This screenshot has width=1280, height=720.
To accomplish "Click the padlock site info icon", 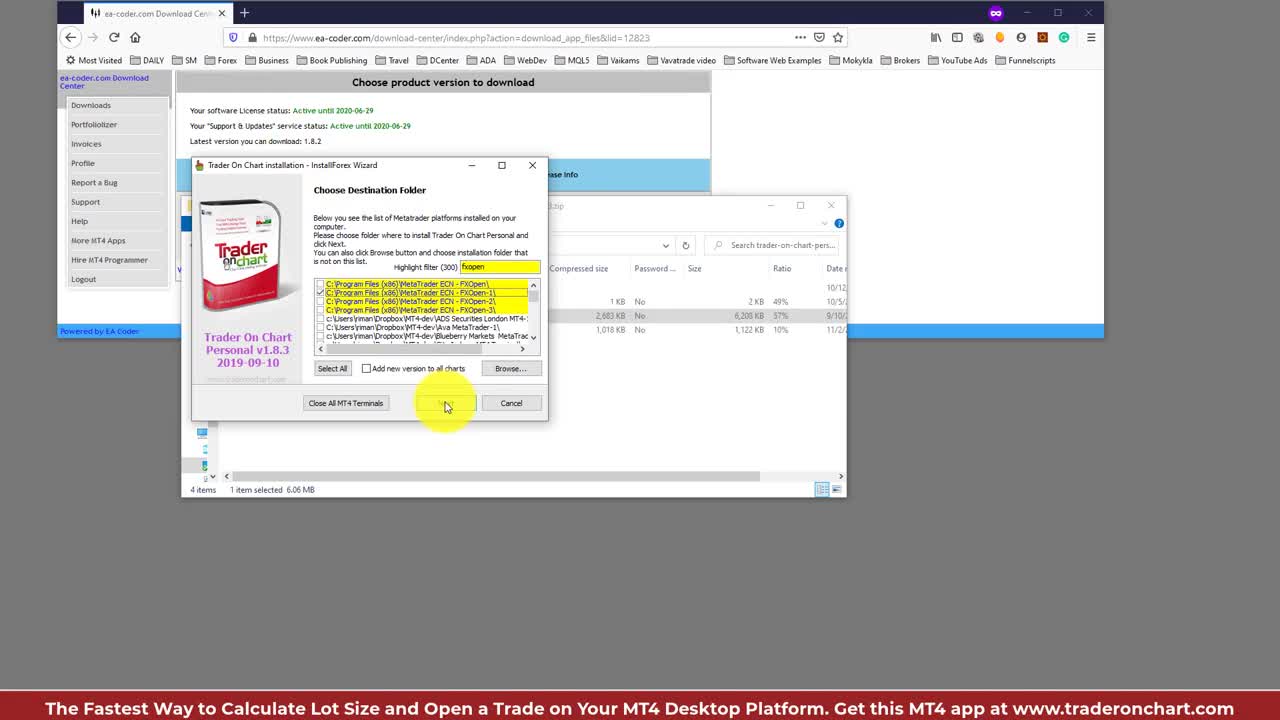I will (253, 37).
